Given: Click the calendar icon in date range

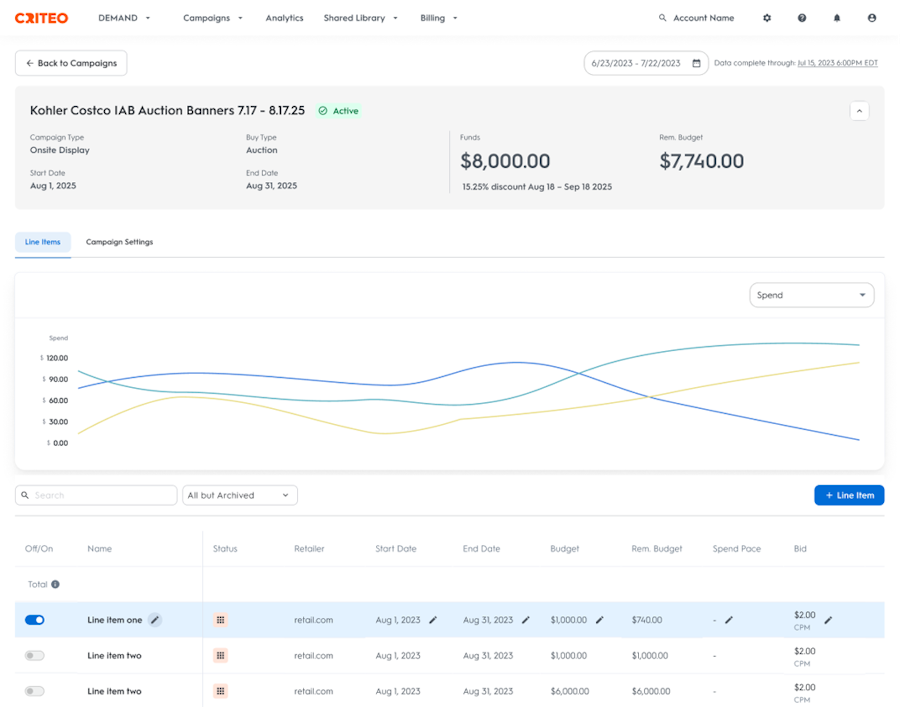Looking at the screenshot, I should pyautogui.click(x=696, y=63).
